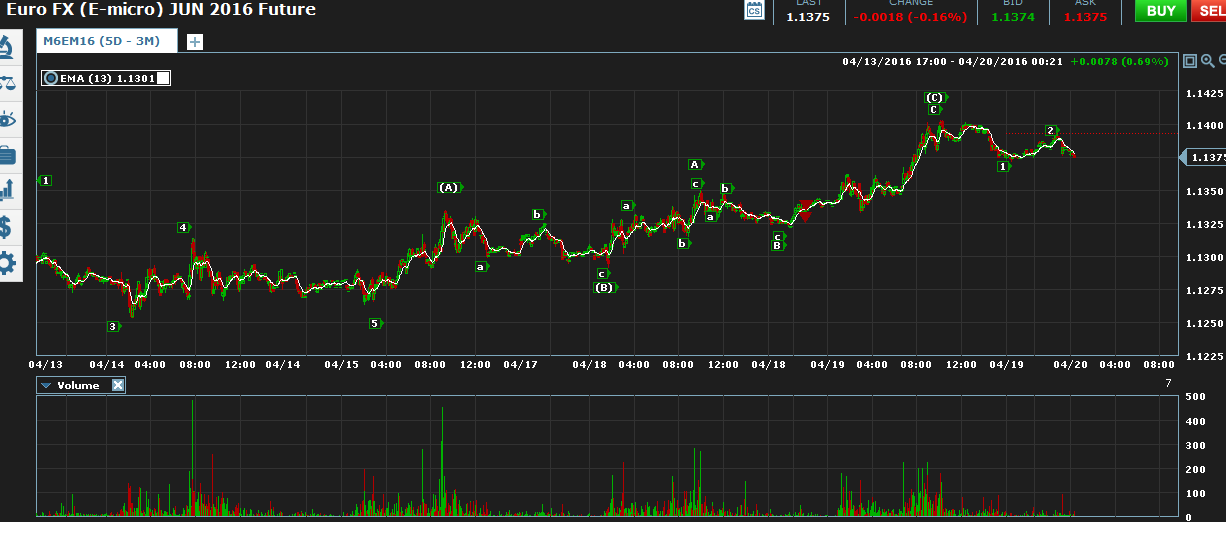
Task: Open the CS contract specs calendar icon
Action: [754, 10]
